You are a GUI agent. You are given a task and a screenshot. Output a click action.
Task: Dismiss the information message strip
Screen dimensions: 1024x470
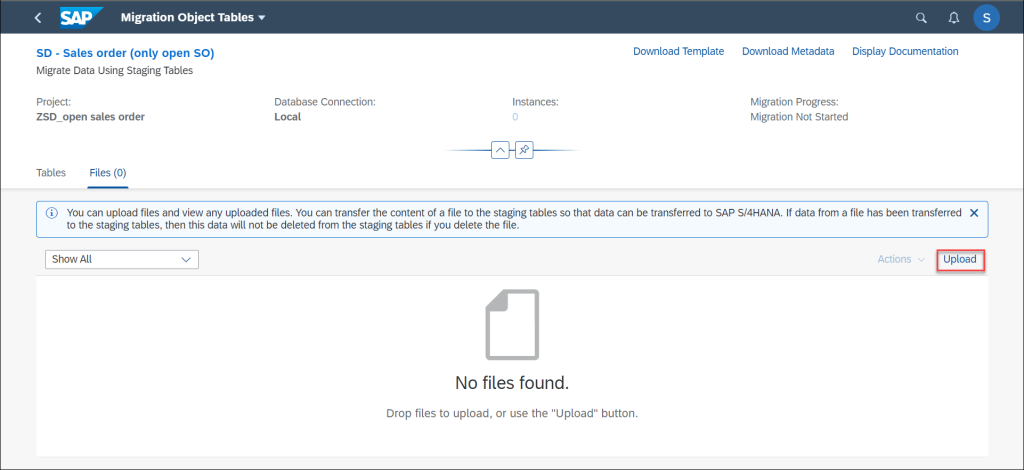pos(974,213)
